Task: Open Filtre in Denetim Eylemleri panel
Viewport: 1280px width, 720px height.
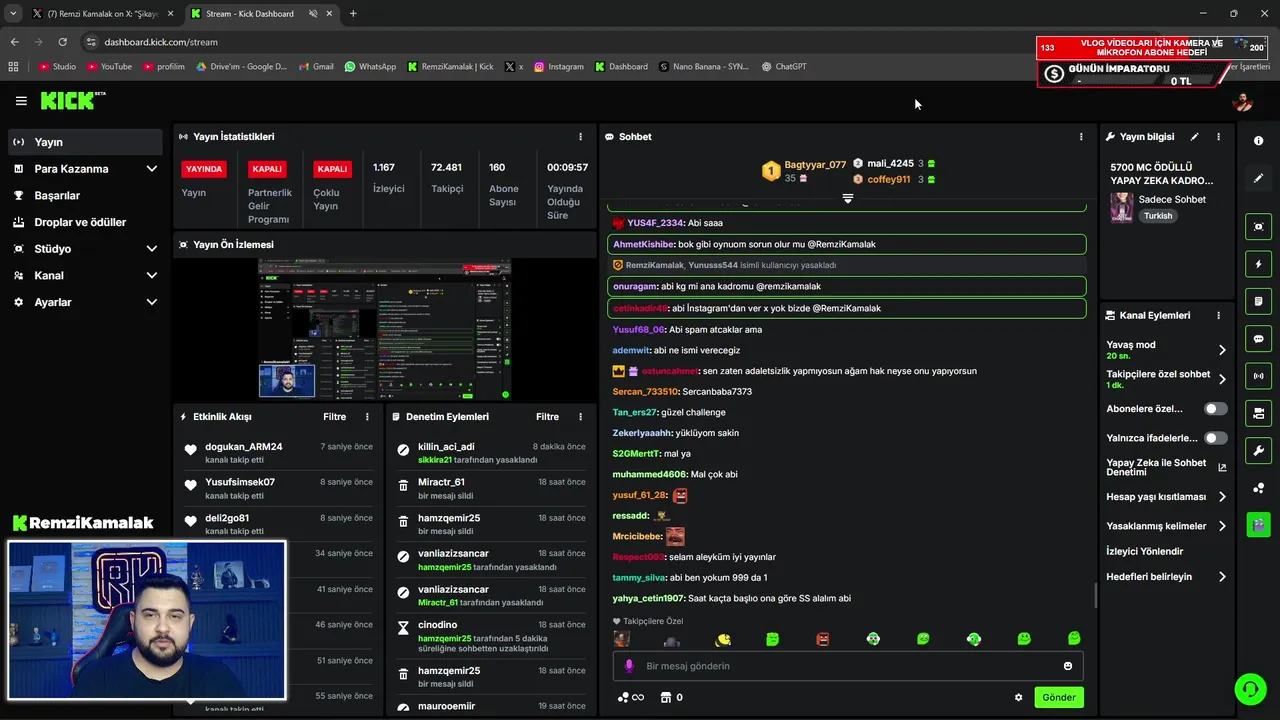Action: [547, 417]
